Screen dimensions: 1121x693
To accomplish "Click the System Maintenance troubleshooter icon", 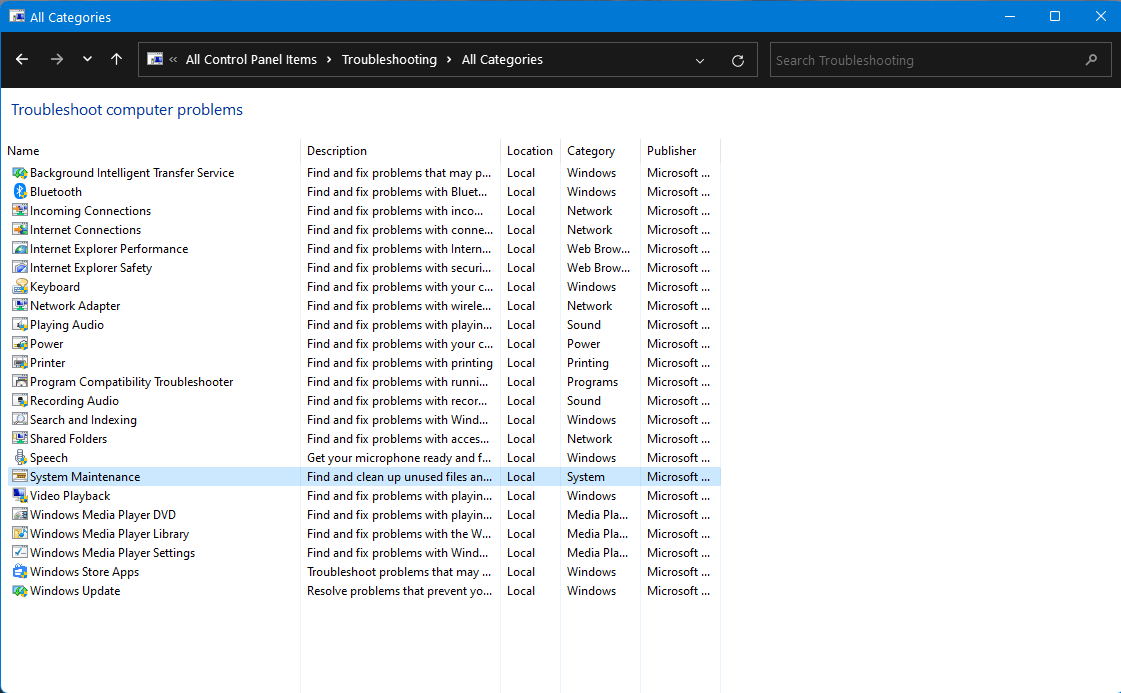I will coord(20,476).
